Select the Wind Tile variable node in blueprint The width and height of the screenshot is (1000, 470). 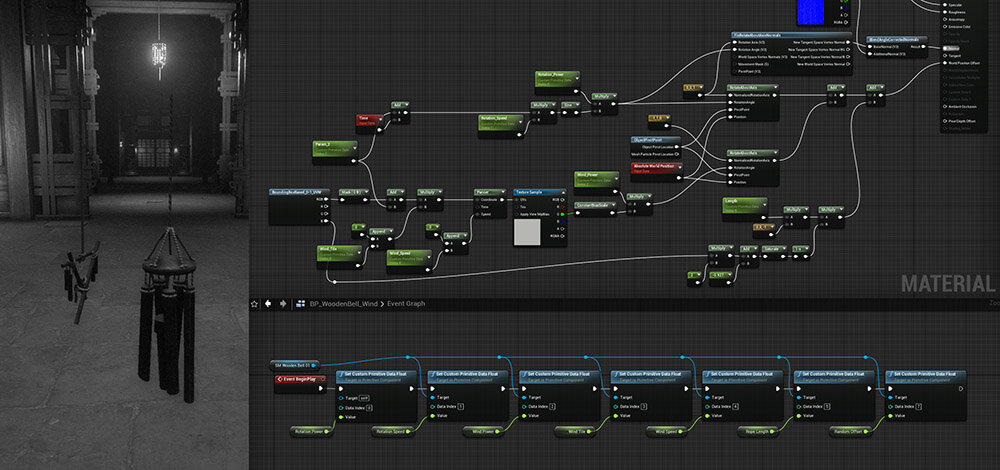click(575, 432)
